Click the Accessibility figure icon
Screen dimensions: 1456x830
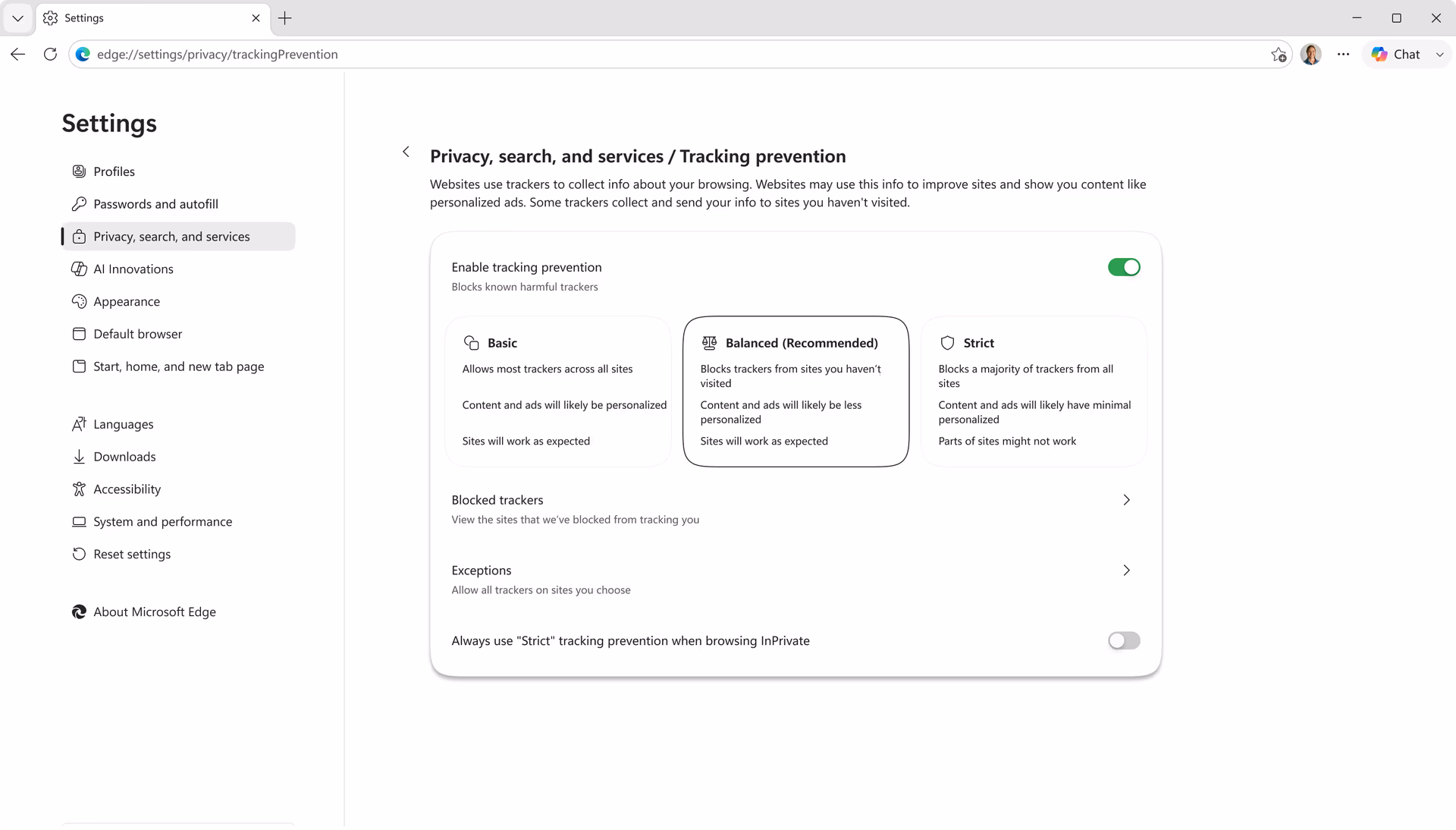79,489
